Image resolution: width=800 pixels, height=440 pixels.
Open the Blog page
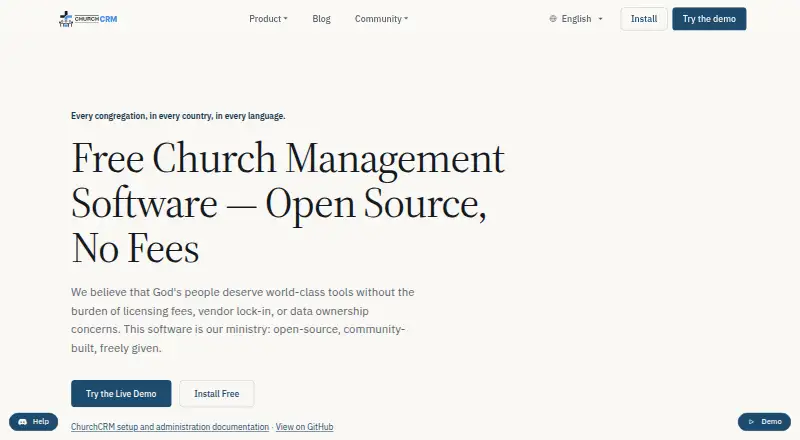(x=321, y=19)
